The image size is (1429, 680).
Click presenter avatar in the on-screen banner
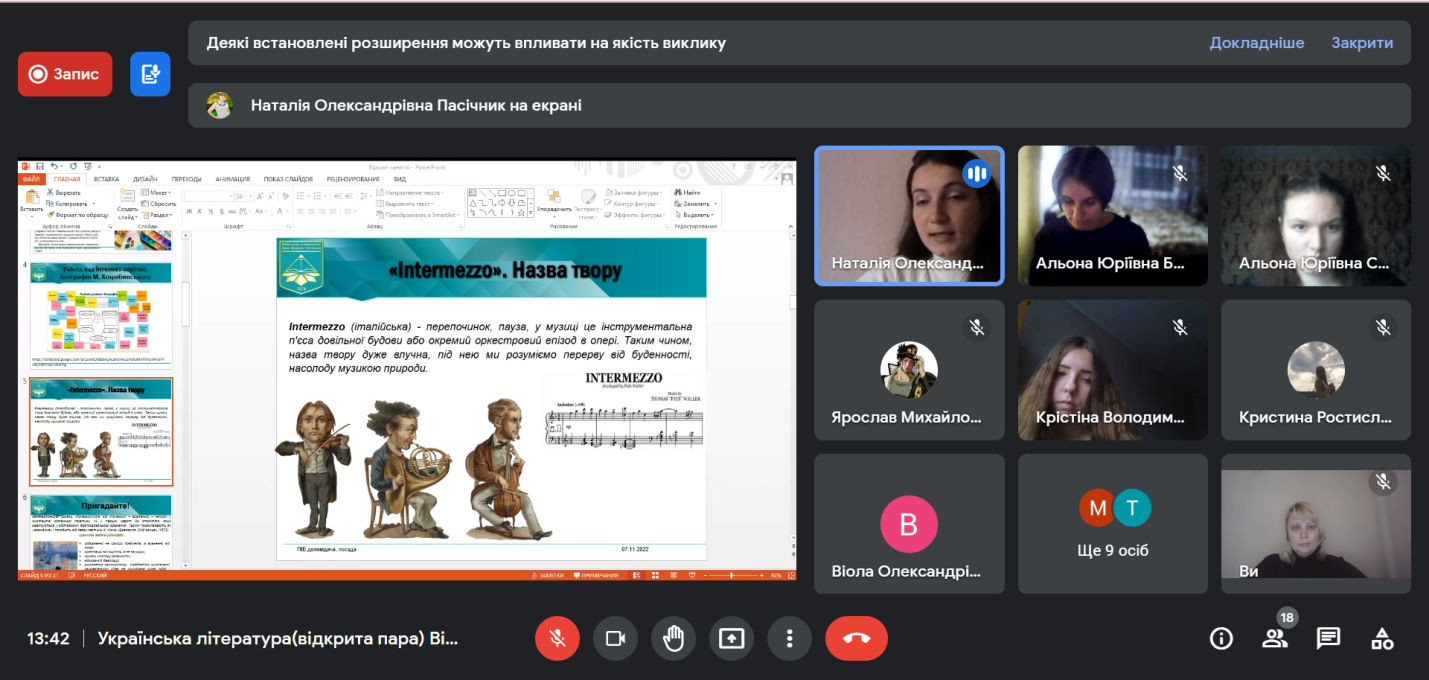tap(220, 105)
